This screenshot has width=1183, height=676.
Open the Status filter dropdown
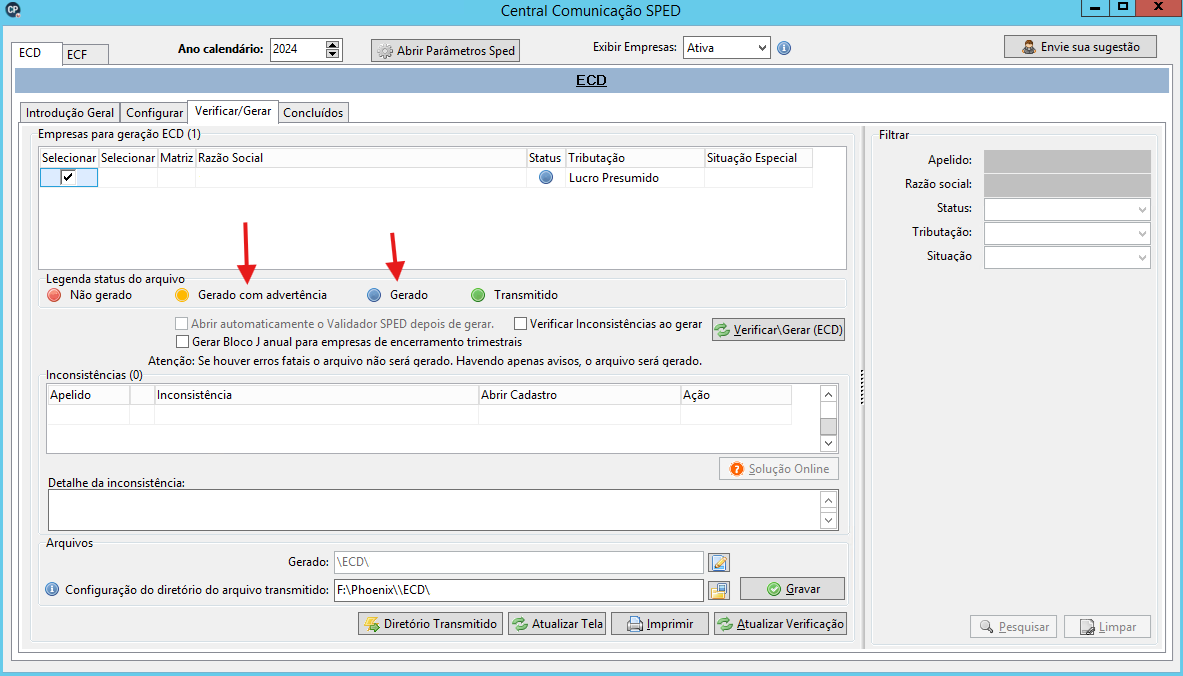click(x=1142, y=209)
